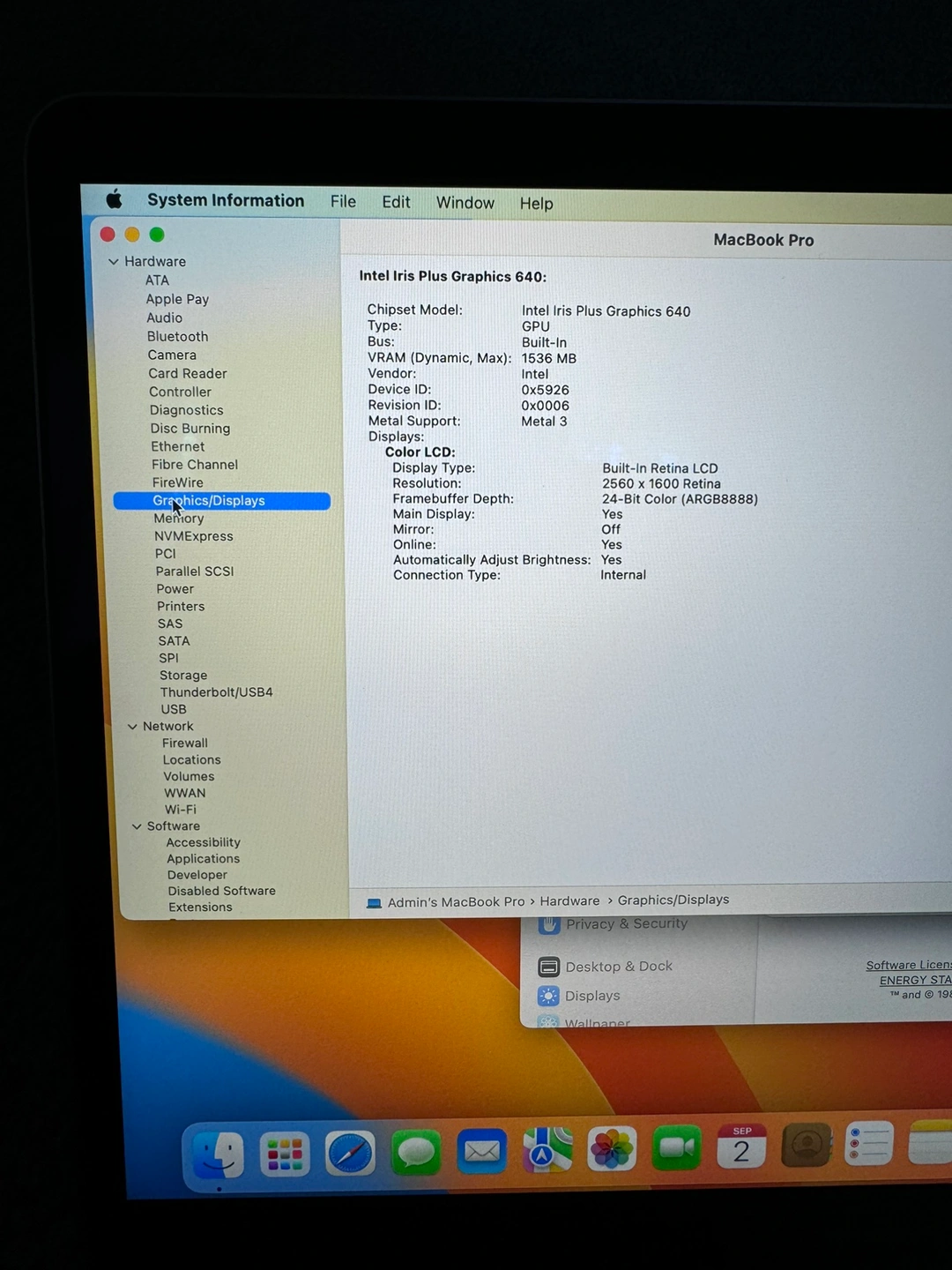Screen dimensions: 952x1270
Task: Click the Mail dock icon
Action: pos(481,1152)
